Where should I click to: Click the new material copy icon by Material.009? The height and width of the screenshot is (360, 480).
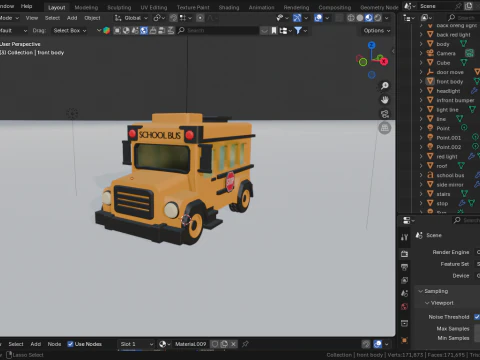click(x=224, y=344)
